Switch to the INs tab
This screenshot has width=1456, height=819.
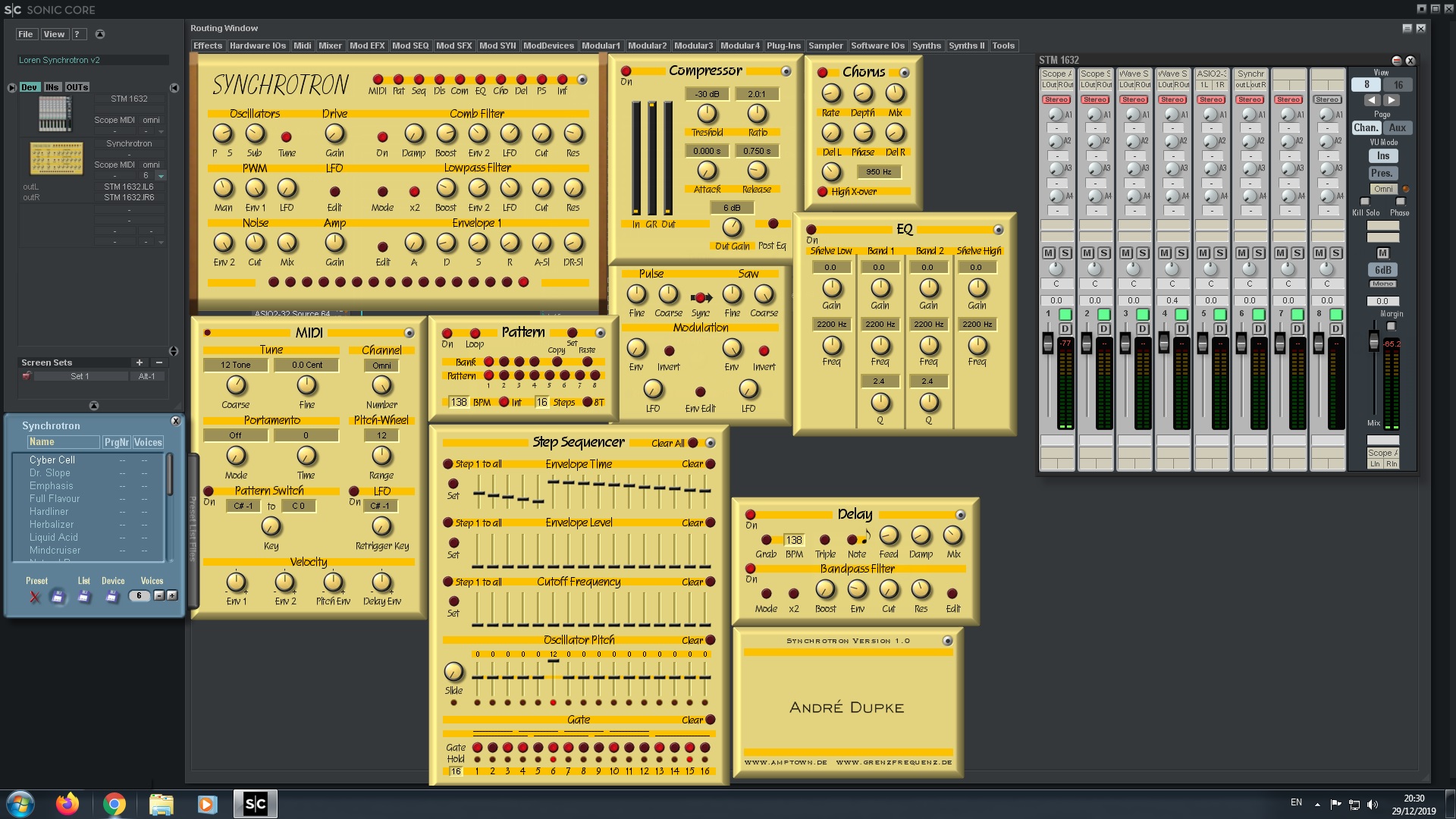coord(52,88)
